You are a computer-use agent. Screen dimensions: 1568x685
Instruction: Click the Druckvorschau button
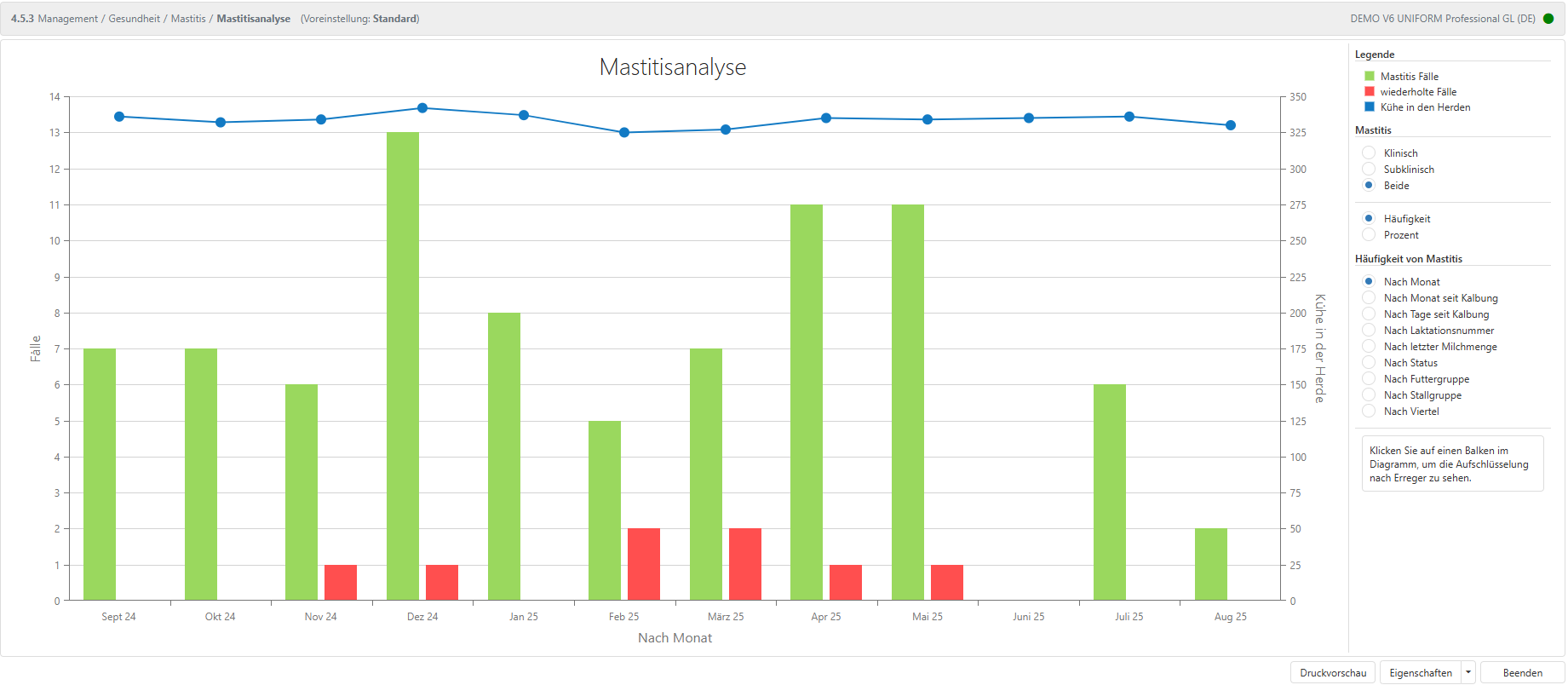1332,673
